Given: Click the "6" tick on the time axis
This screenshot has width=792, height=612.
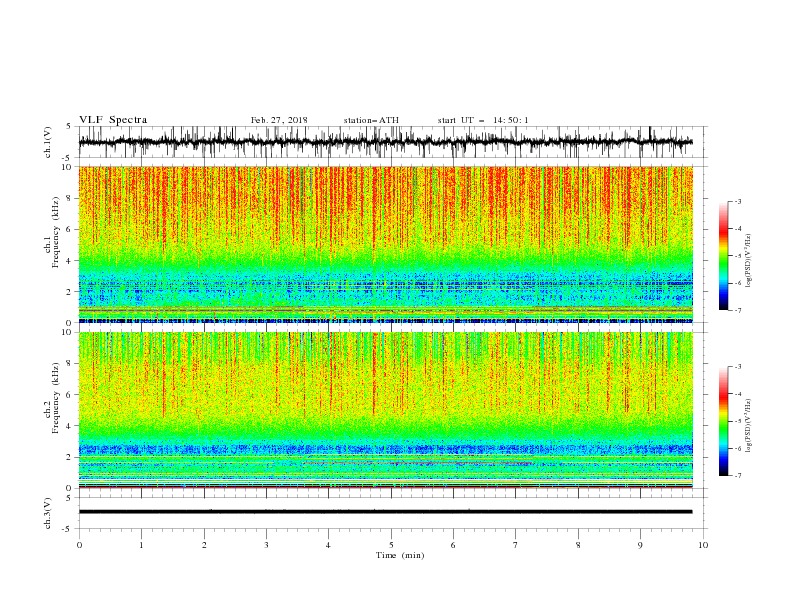Looking at the screenshot, I should tap(453, 545).
